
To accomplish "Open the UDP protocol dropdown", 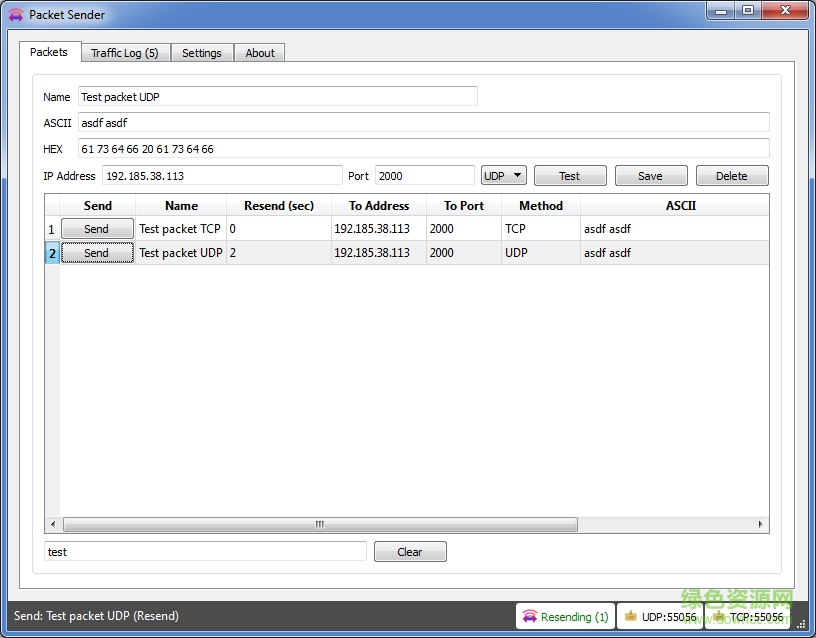I will (x=503, y=175).
